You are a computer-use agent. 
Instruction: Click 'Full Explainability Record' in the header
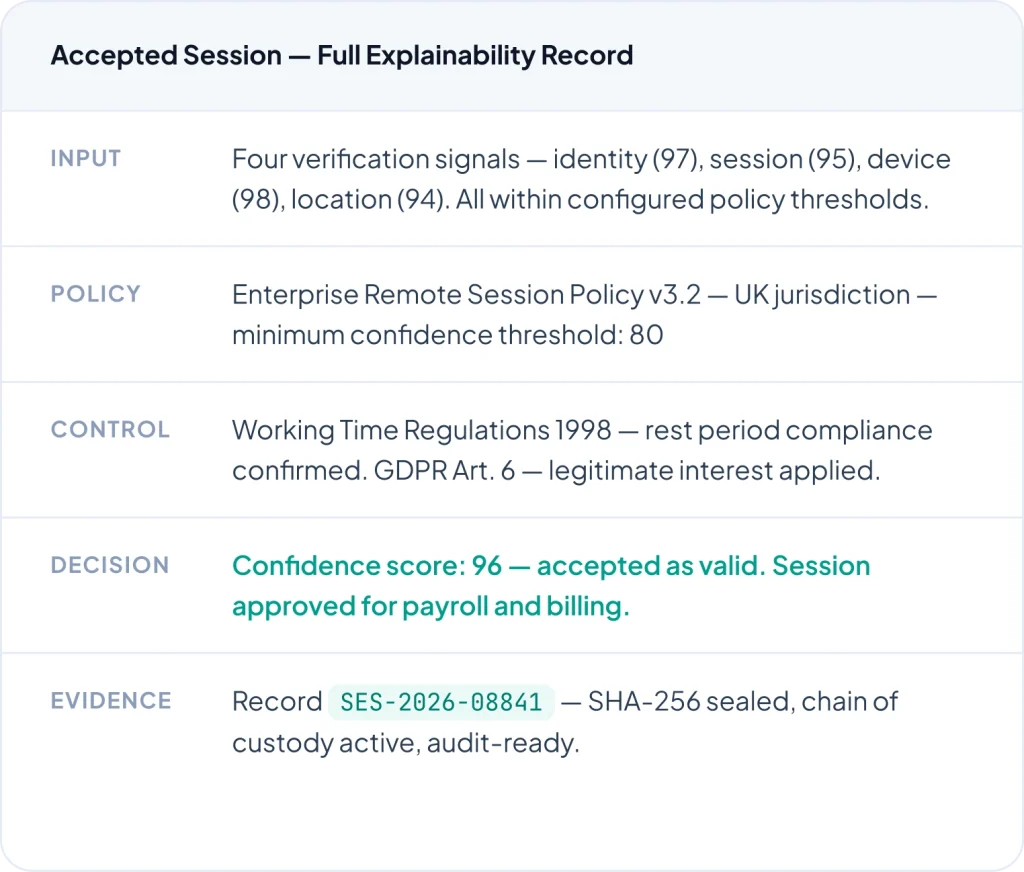[x=475, y=55]
